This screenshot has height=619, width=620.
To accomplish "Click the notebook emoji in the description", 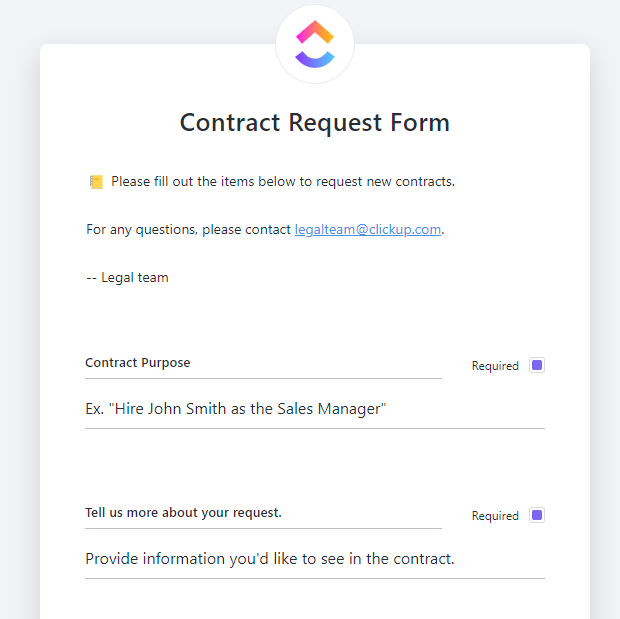I will (96, 182).
